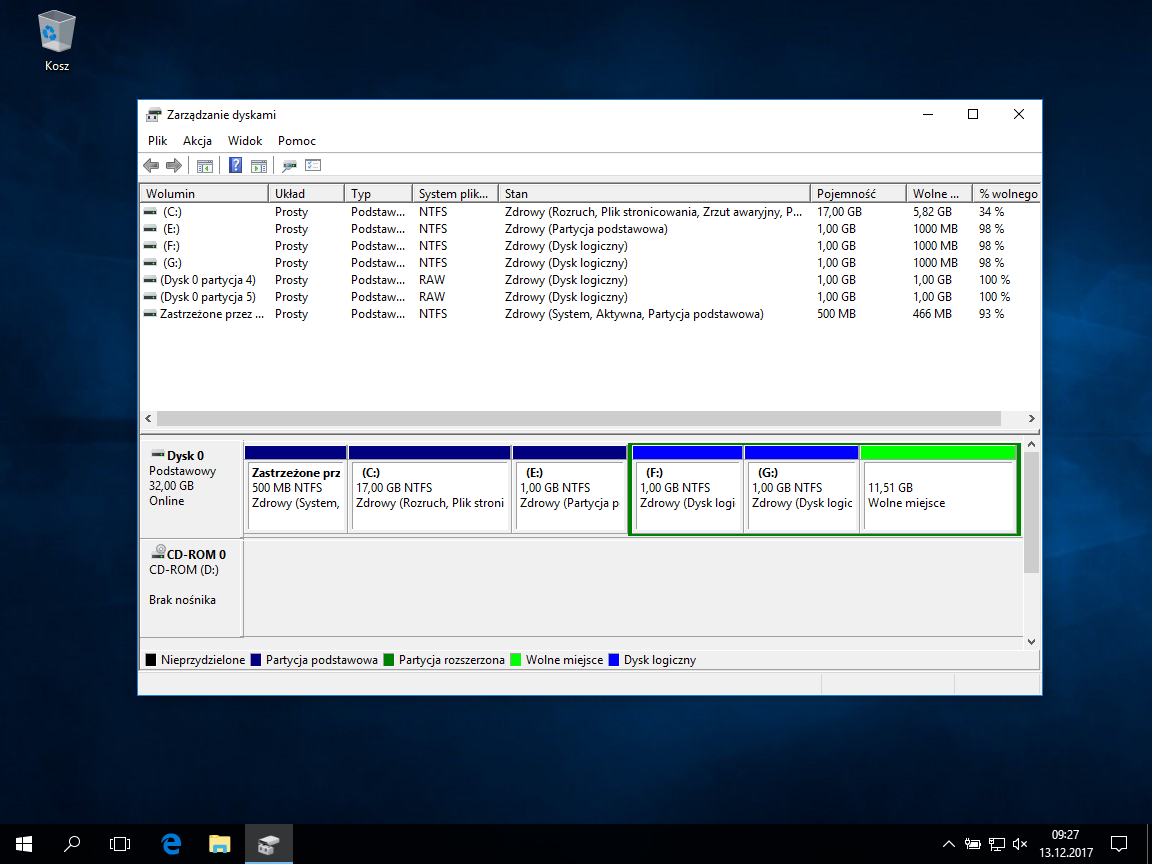Click the 'RAW' cell of Dysk 0 partycja 4
The width and height of the screenshot is (1152, 864).
pyautogui.click(x=432, y=280)
